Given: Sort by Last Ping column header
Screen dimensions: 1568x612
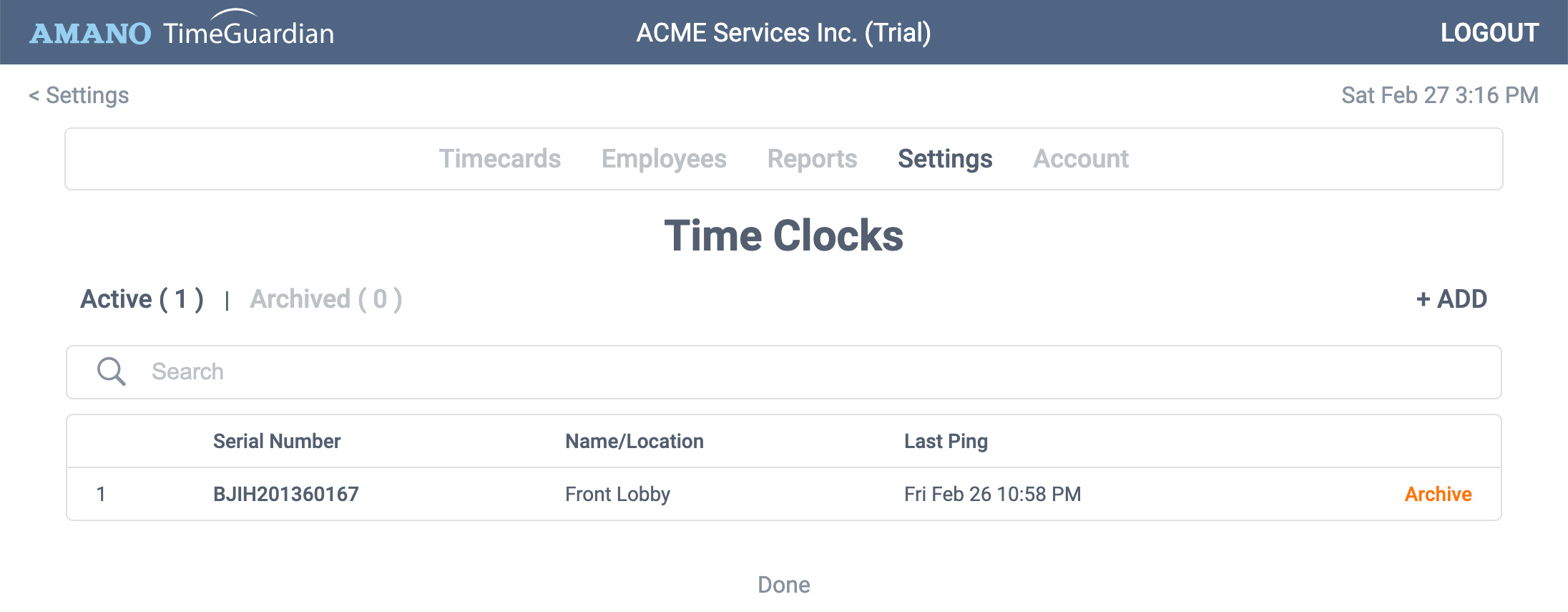Looking at the screenshot, I should click(x=946, y=441).
